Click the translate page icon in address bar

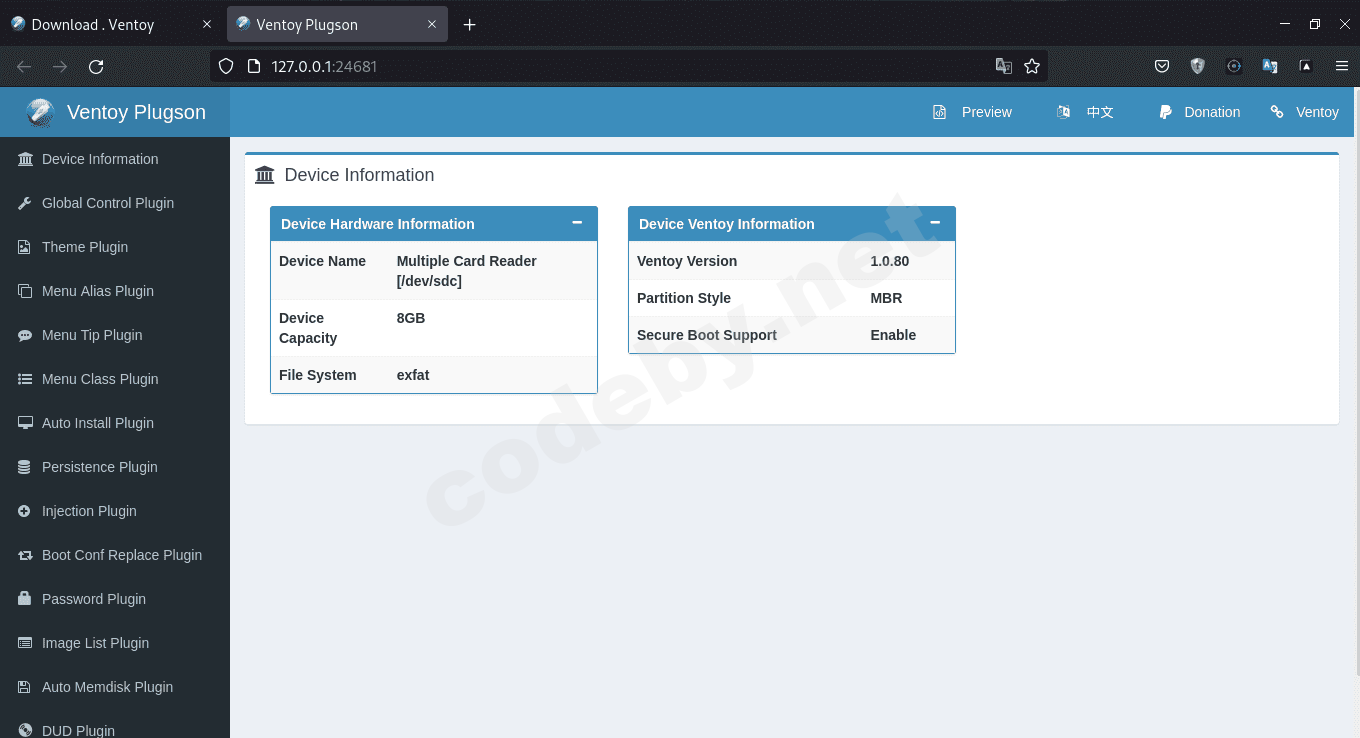pyautogui.click(x=1004, y=67)
